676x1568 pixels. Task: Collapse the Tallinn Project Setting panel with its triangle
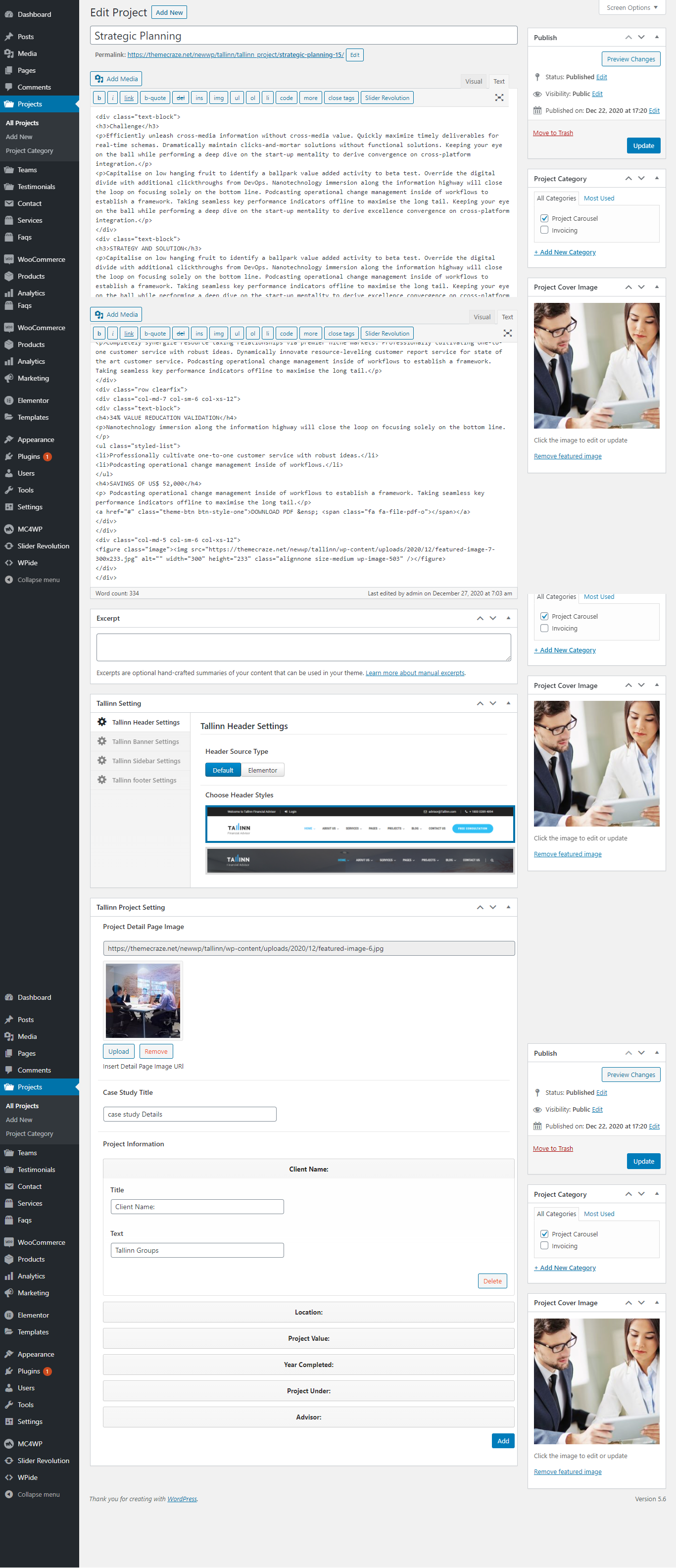pos(508,907)
